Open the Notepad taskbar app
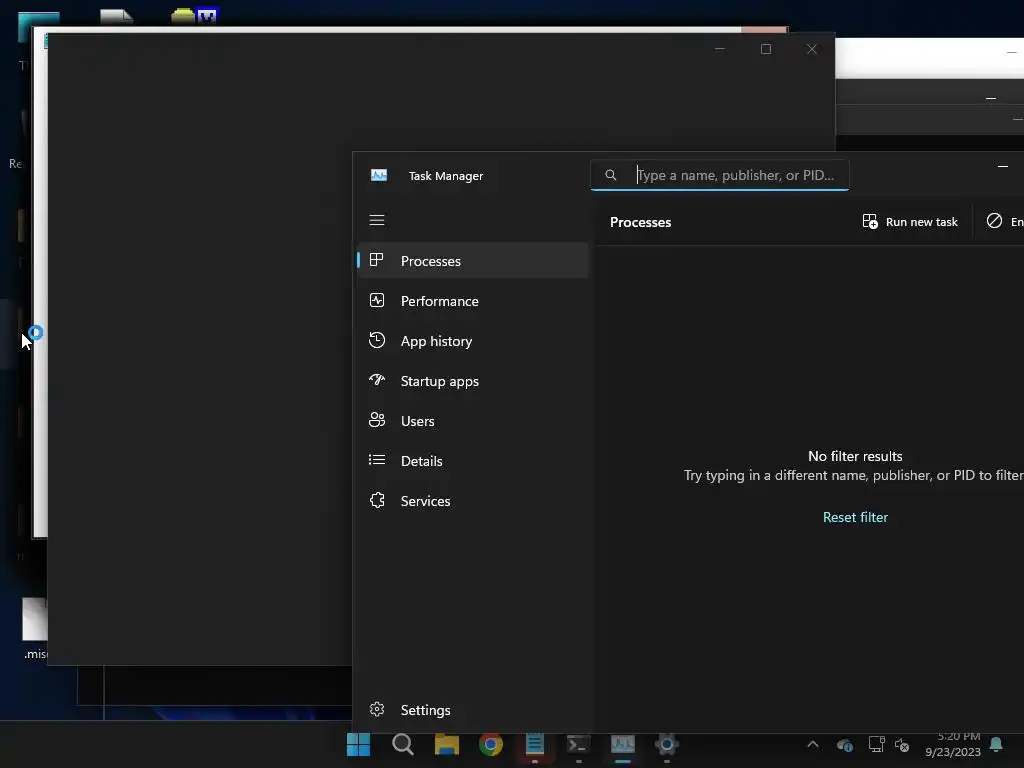This screenshot has height=768, width=1024. (x=535, y=744)
